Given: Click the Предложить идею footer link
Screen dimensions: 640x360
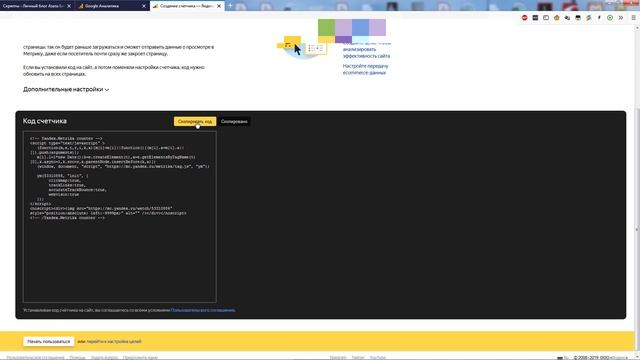Looking at the screenshot, I should 140,358.
